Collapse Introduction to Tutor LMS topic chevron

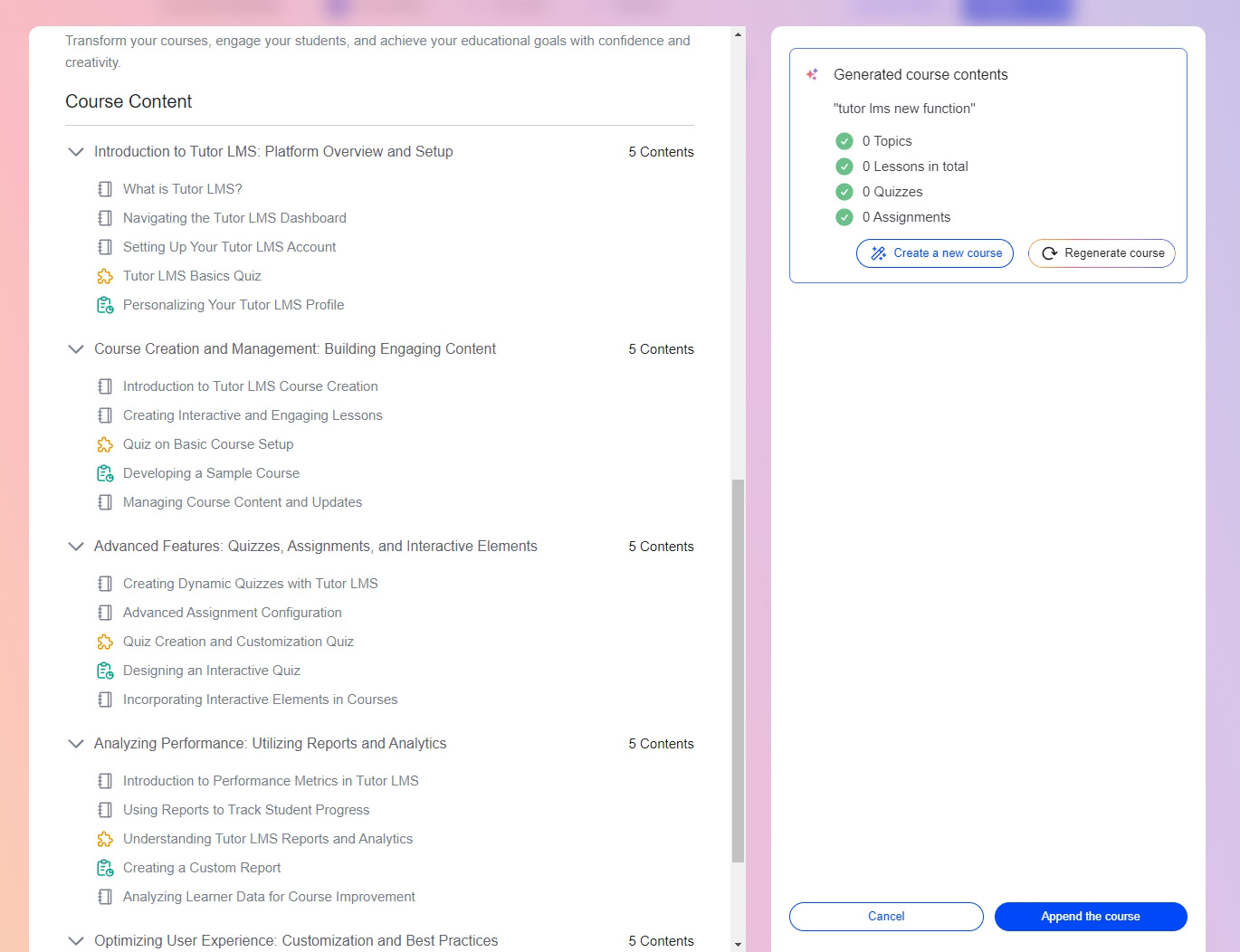click(x=76, y=152)
